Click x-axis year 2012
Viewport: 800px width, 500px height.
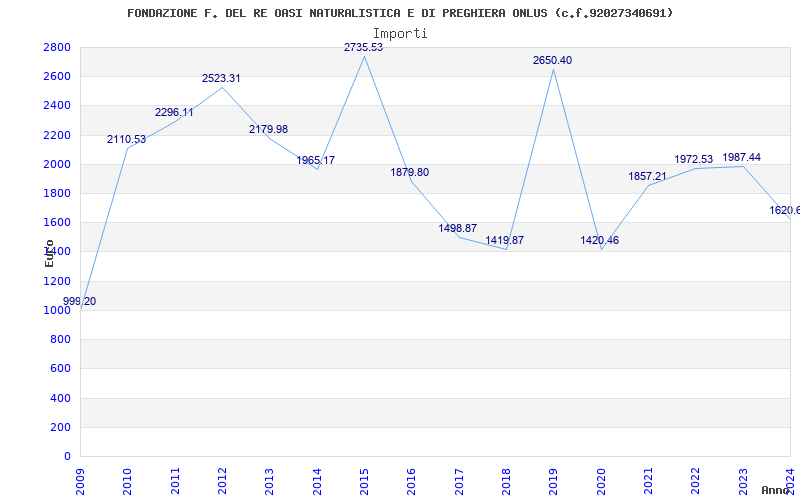(x=222, y=481)
